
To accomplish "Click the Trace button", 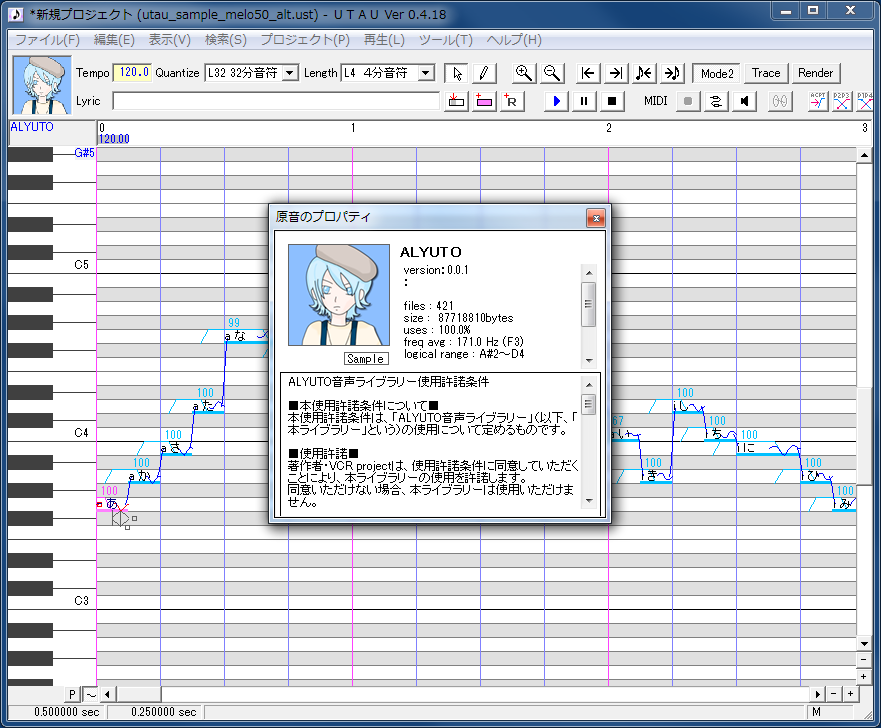I will coord(766,73).
